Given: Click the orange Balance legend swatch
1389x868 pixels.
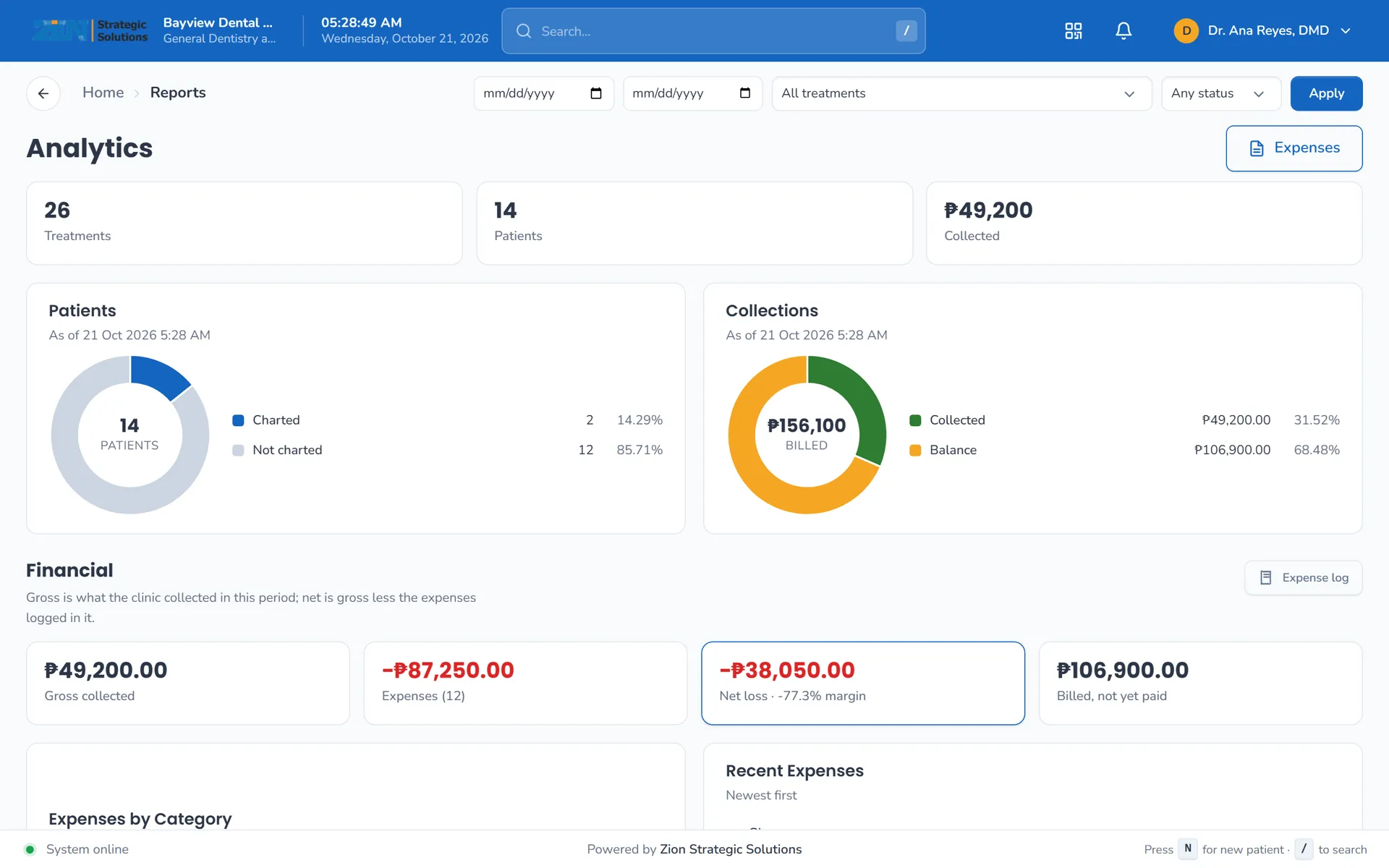Looking at the screenshot, I should coord(915,450).
